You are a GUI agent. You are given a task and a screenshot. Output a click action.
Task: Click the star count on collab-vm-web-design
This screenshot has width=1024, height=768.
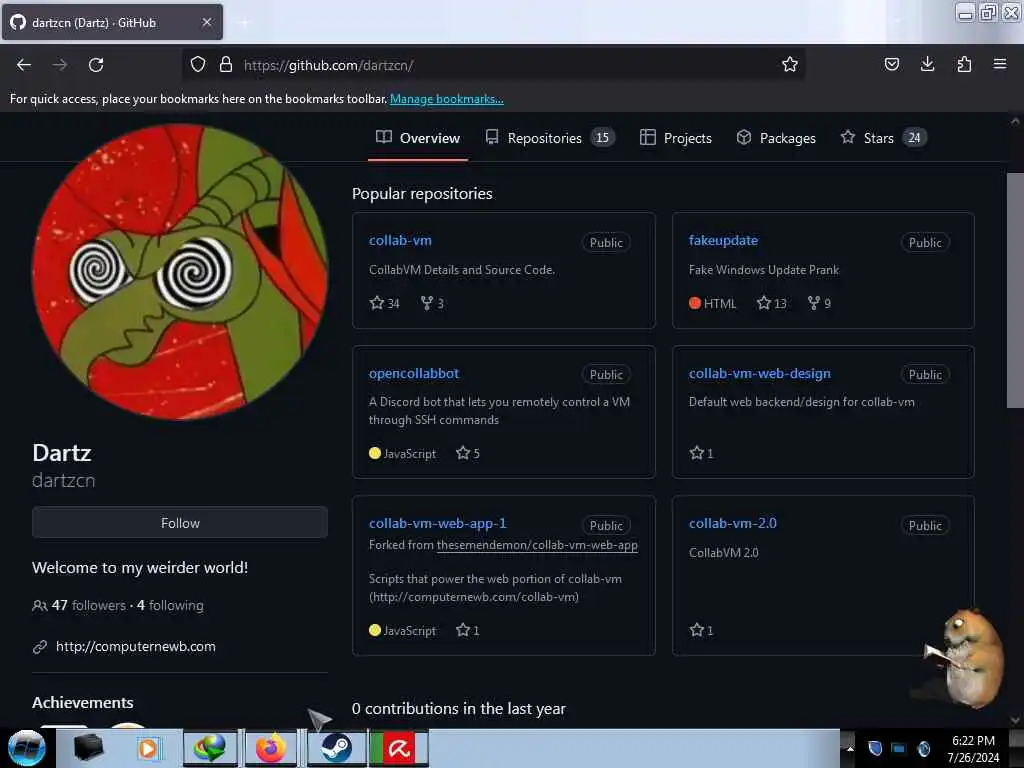(701, 453)
